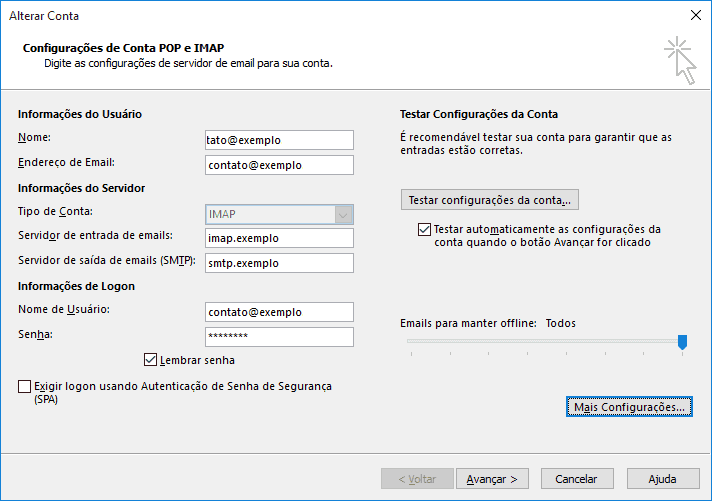Click the Nome input field
The image size is (712, 501).
(279, 140)
